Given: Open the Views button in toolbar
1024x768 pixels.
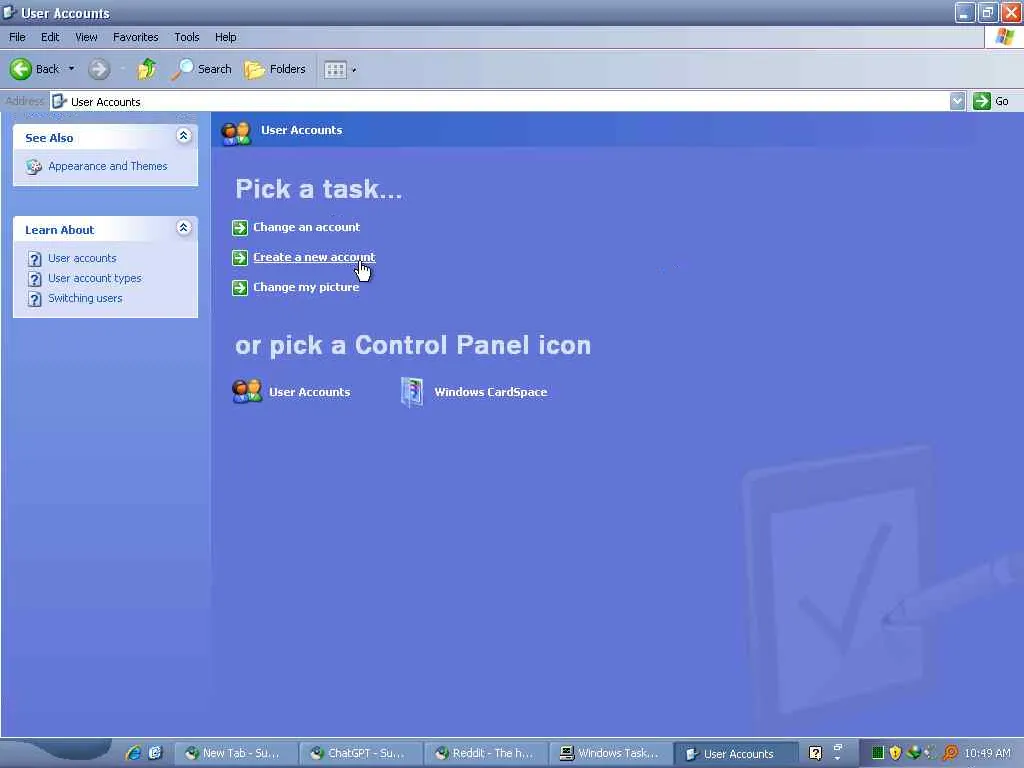Looking at the screenshot, I should point(335,69).
